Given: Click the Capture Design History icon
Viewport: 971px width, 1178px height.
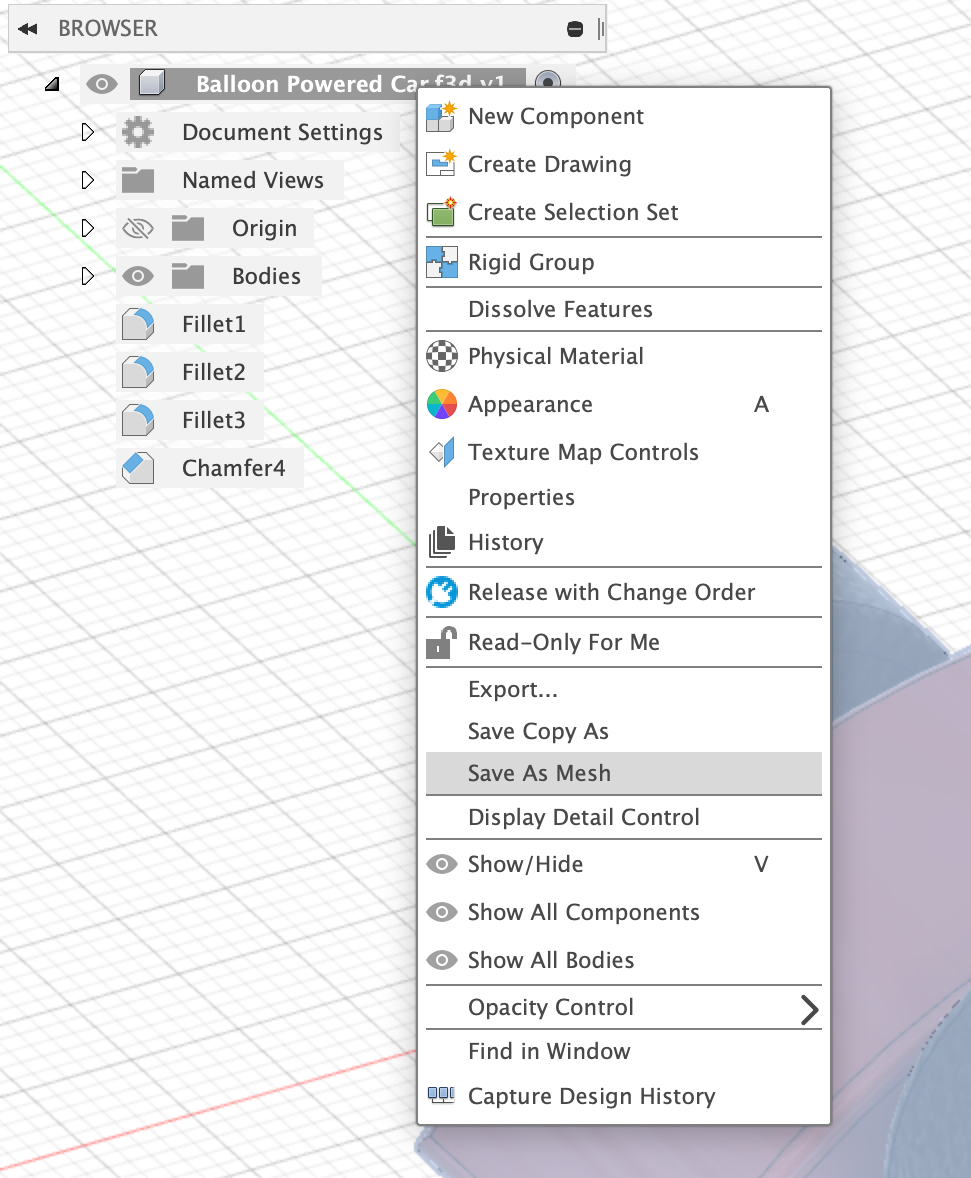Looking at the screenshot, I should point(441,1095).
